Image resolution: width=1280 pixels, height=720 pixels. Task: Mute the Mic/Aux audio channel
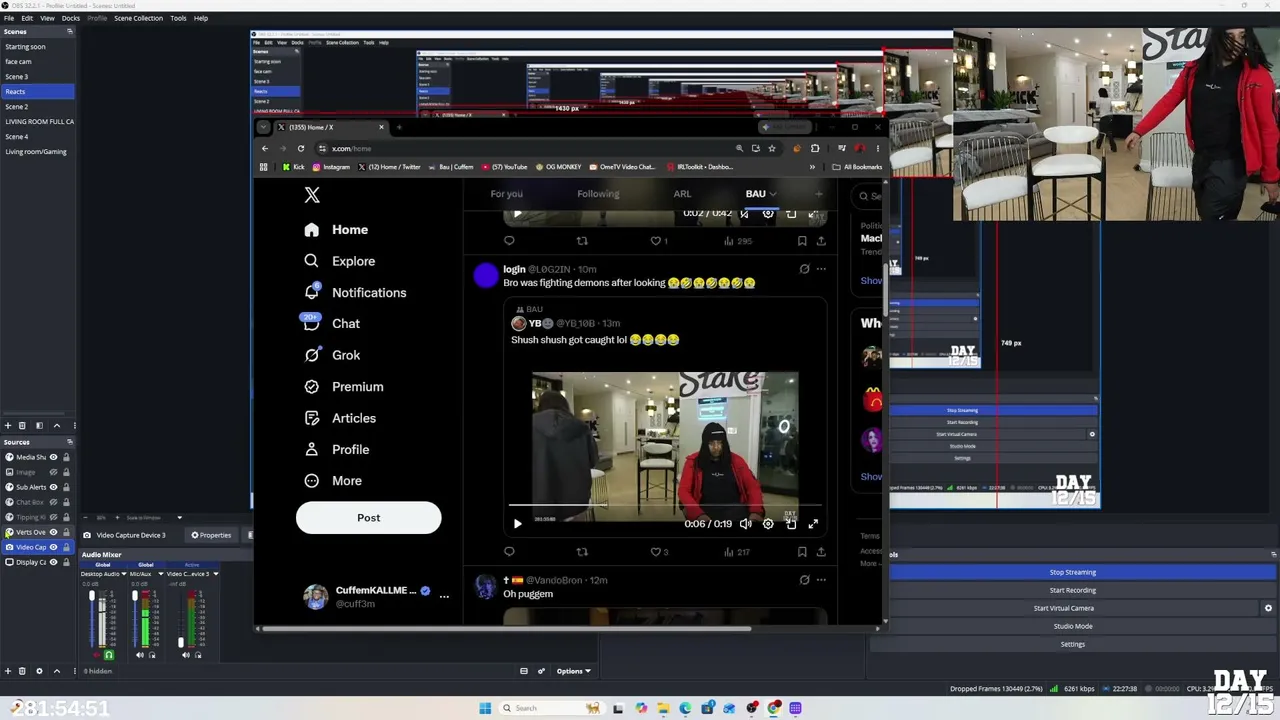click(x=140, y=655)
